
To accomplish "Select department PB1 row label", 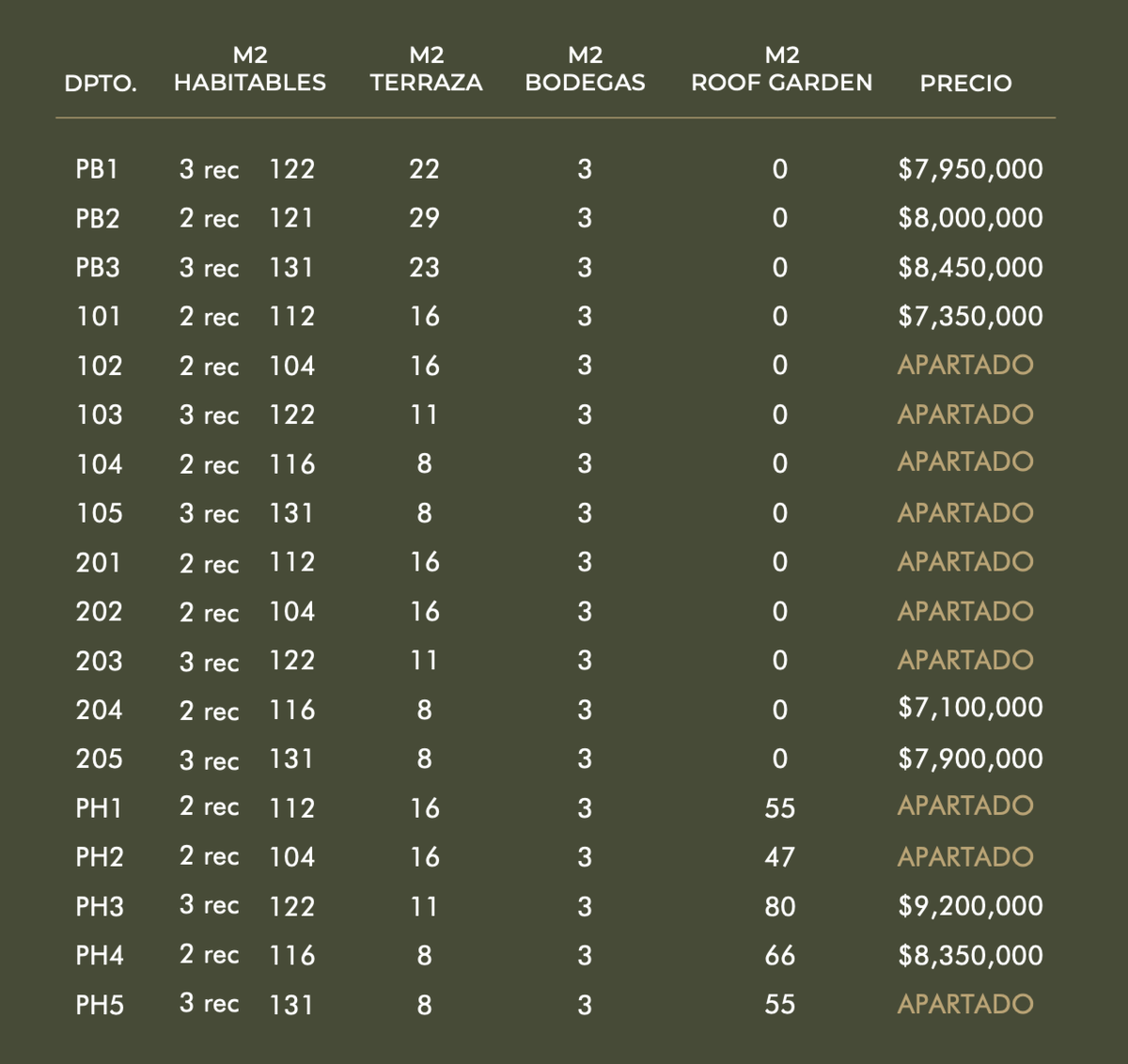I will click(x=98, y=169).
